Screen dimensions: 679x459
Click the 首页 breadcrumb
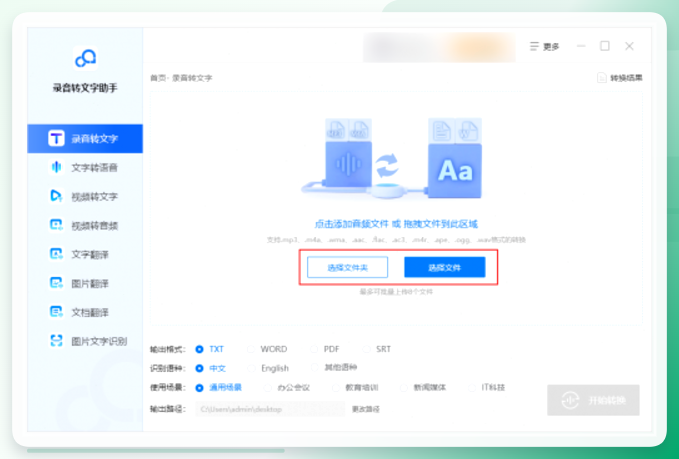[x=156, y=78]
